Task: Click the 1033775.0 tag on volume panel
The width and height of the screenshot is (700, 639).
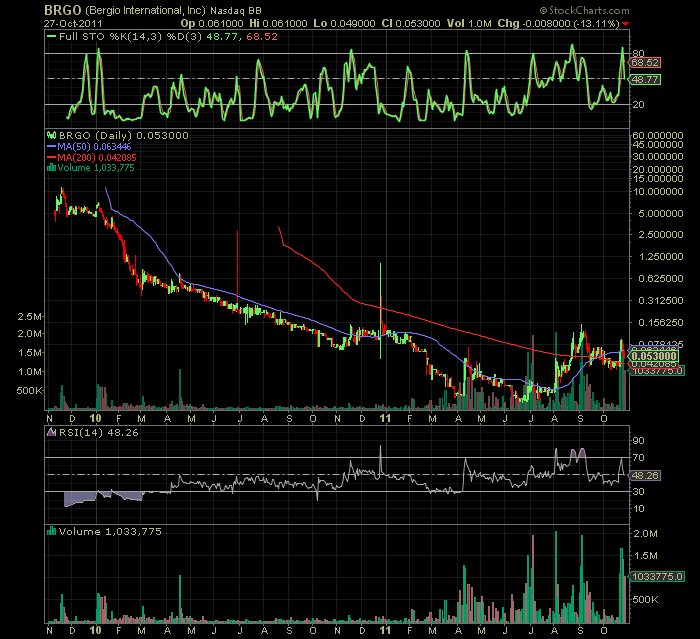Action: point(657,576)
